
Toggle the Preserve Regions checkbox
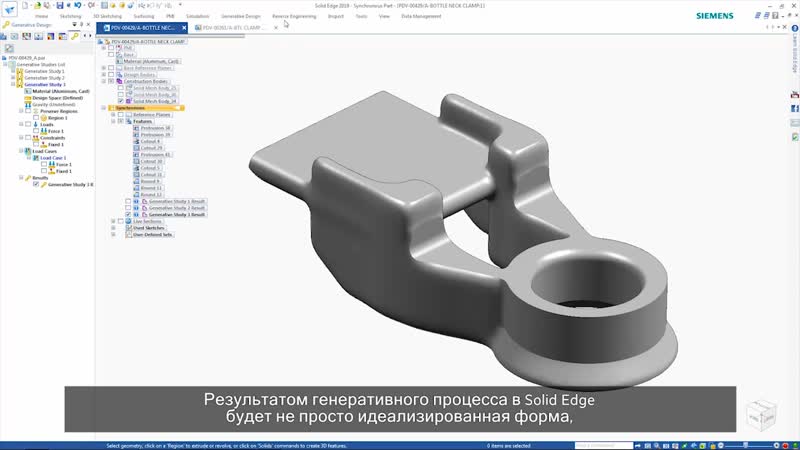pyautogui.click(x=28, y=111)
